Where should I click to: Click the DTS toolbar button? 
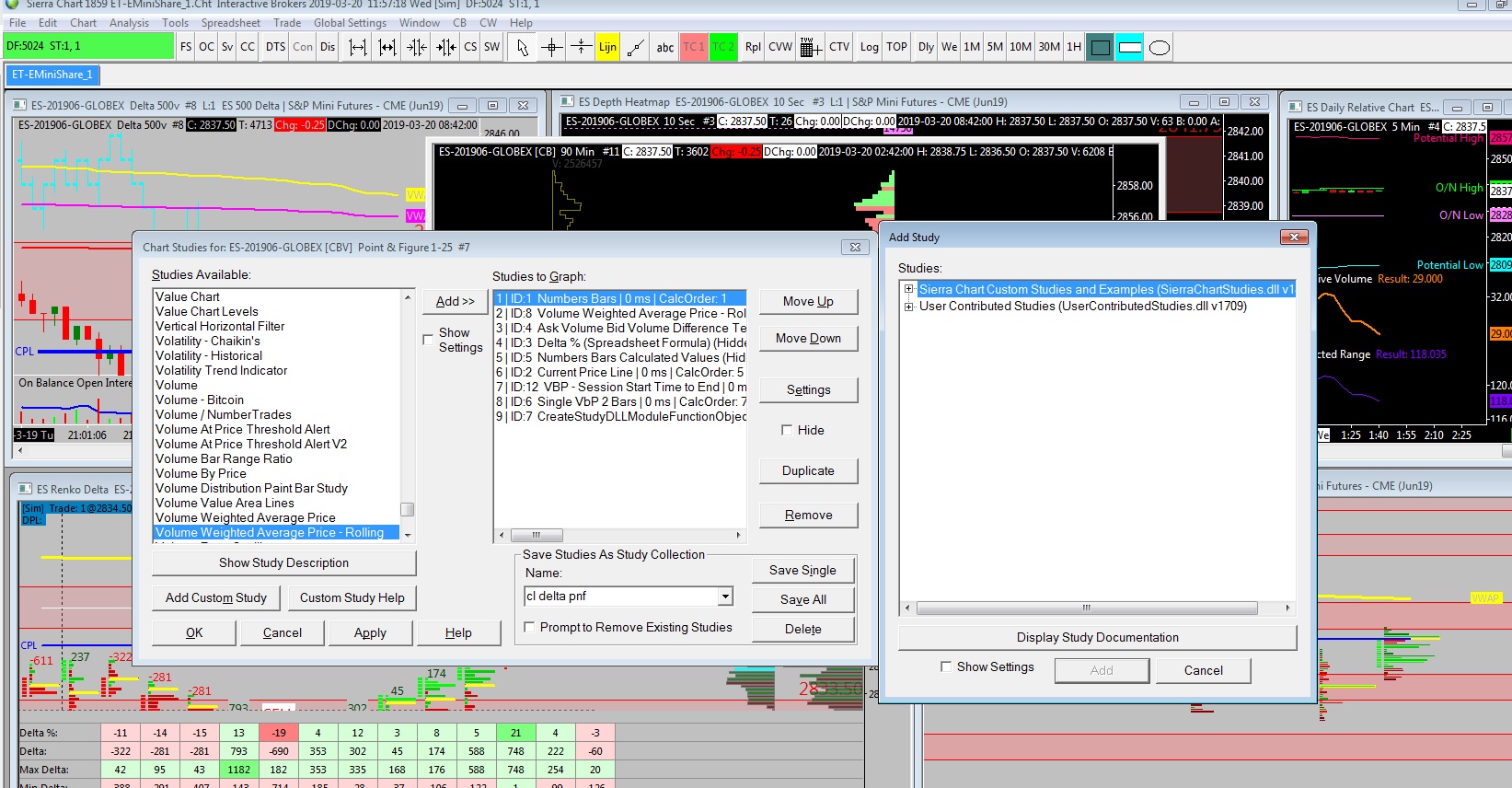[275, 47]
